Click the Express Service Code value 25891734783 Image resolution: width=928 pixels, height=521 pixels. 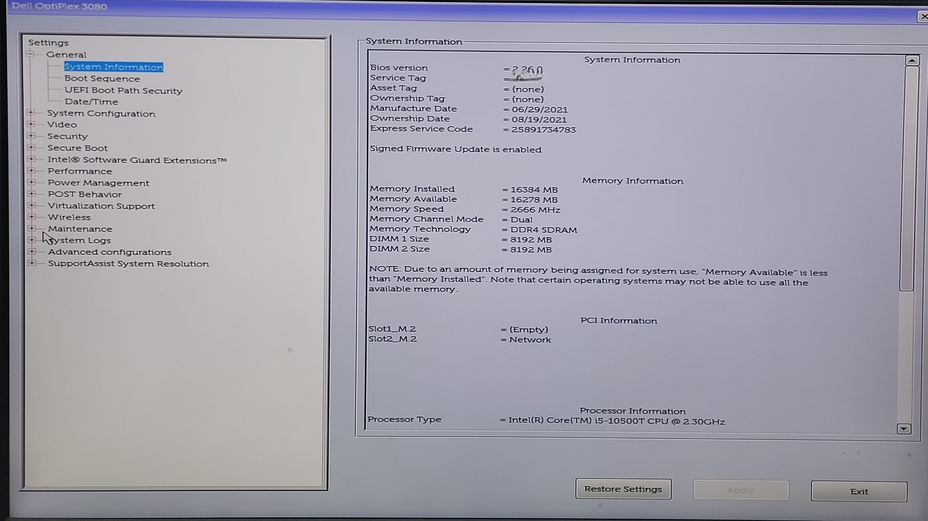point(543,130)
